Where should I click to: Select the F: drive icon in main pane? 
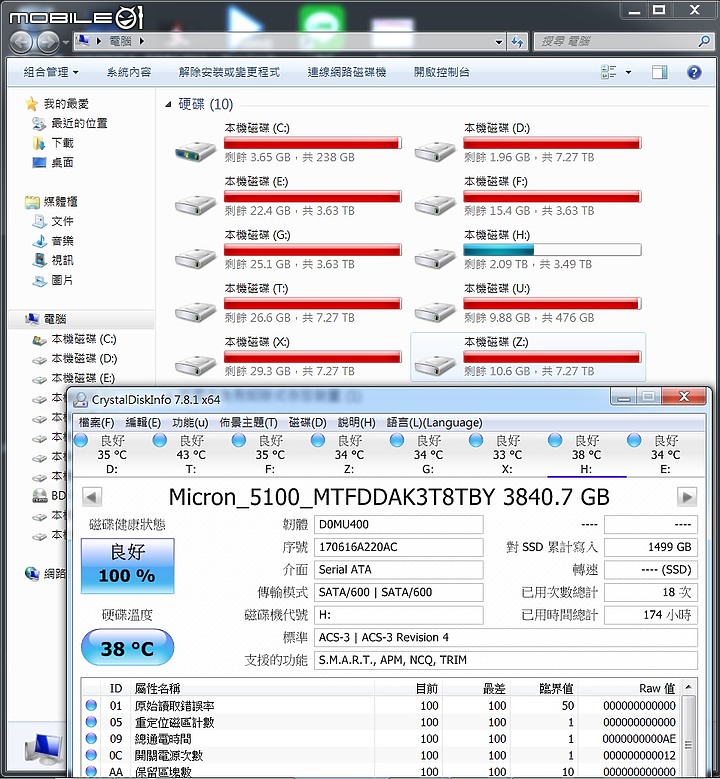coord(435,204)
